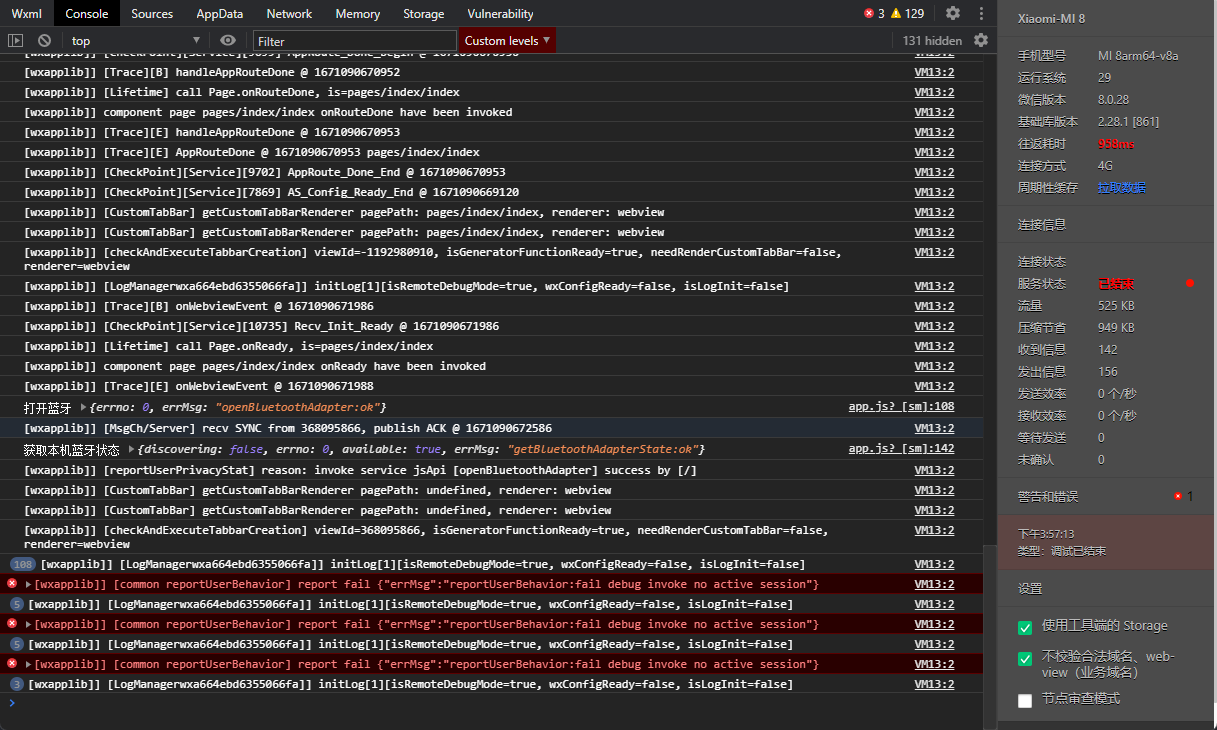The image size is (1217, 730).
Task: Open source link app.js? [sm]:108
Action: [901, 407]
